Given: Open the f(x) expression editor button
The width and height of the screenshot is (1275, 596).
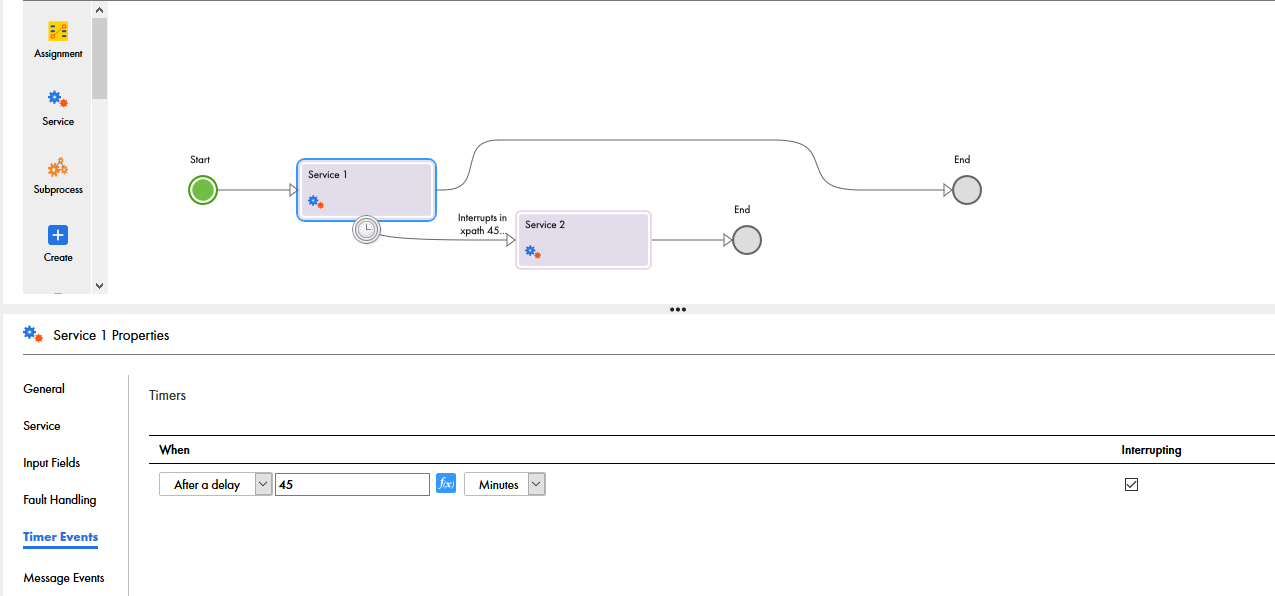Looking at the screenshot, I should [446, 484].
